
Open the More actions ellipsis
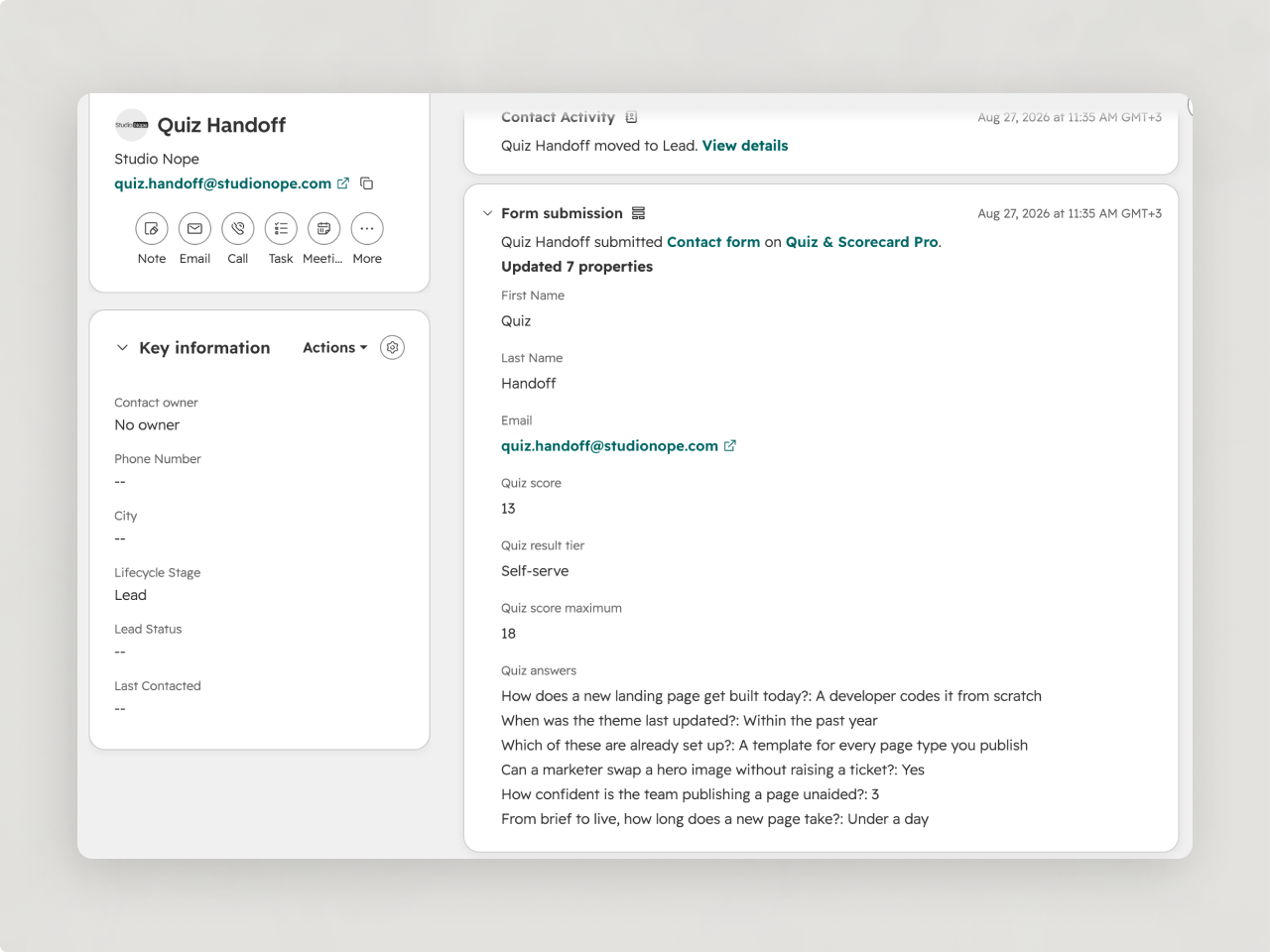click(x=367, y=229)
